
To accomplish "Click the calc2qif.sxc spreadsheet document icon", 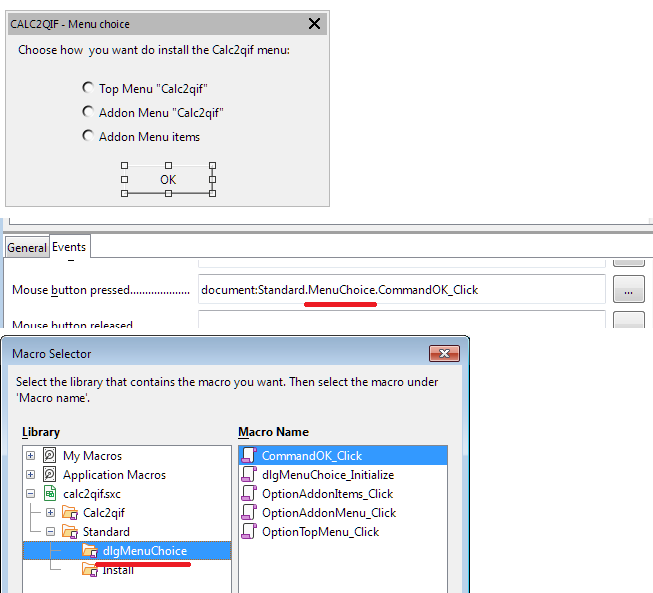I will pyautogui.click(x=50, y=493).
